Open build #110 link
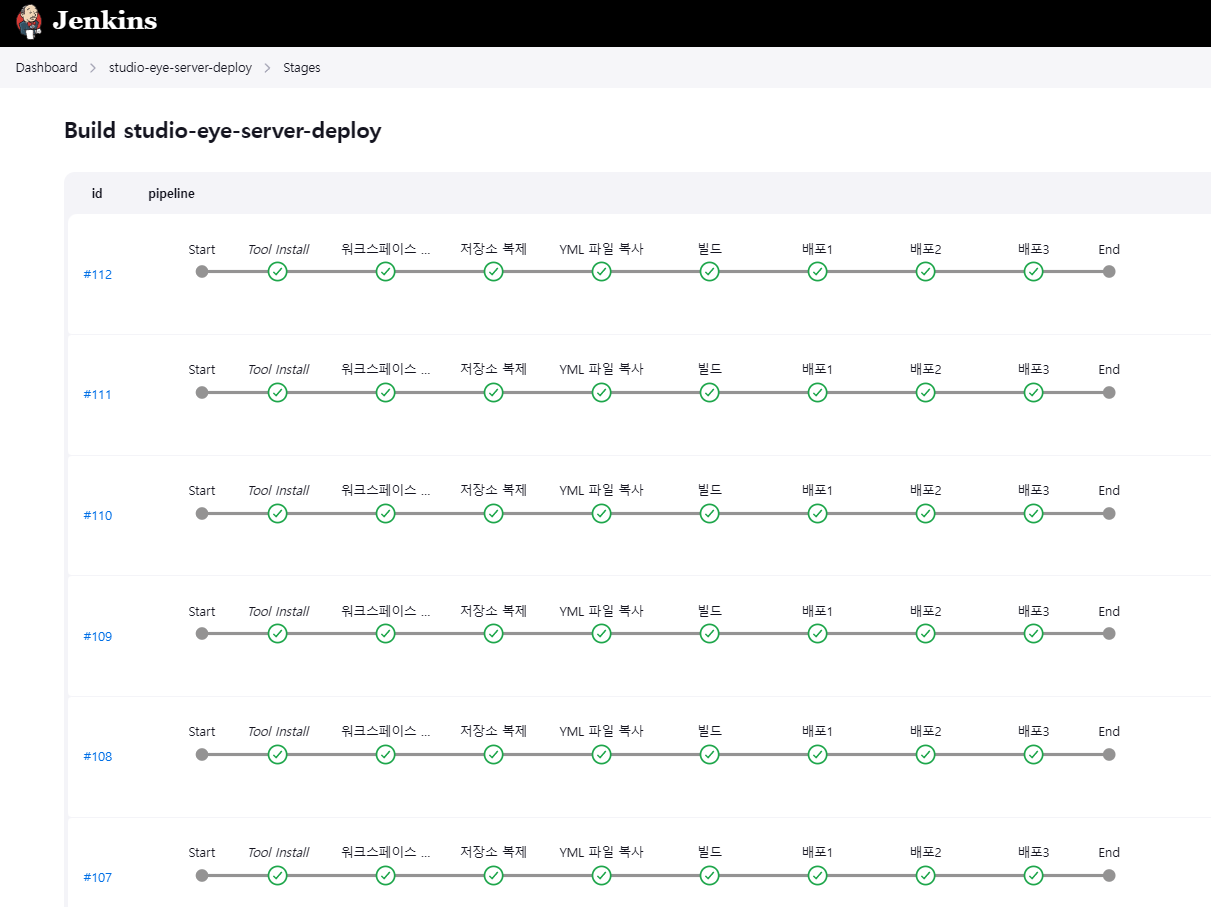 click(98, 516)
